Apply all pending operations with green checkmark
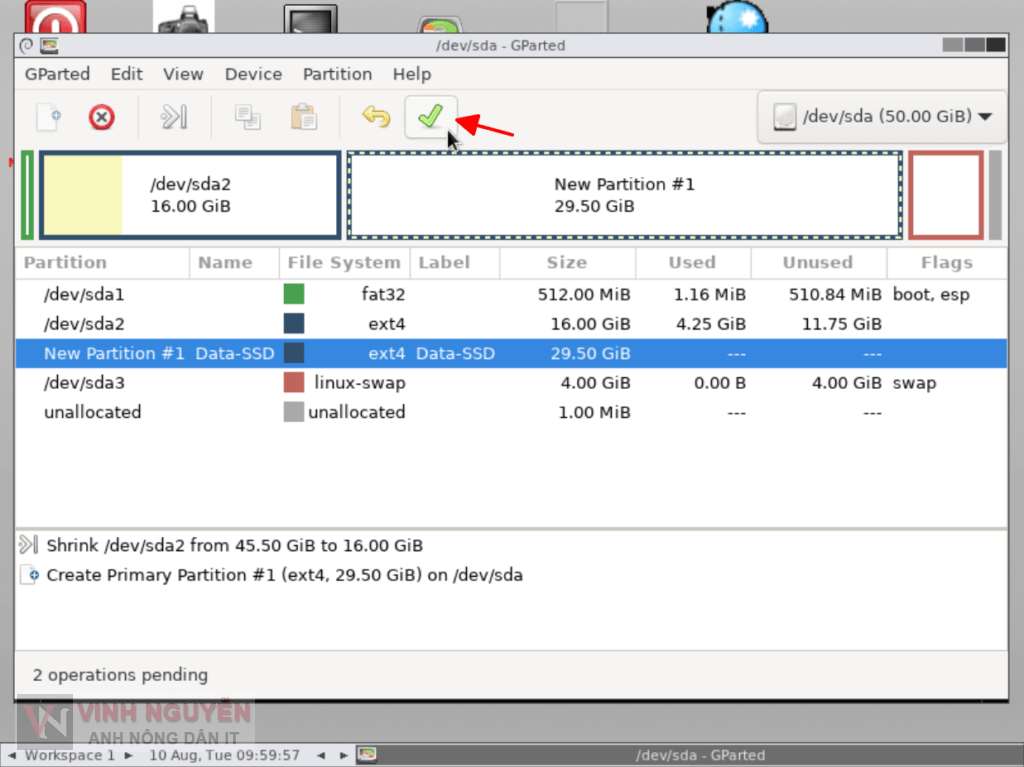Viewport: 1024px width, 767px height. 431,117
